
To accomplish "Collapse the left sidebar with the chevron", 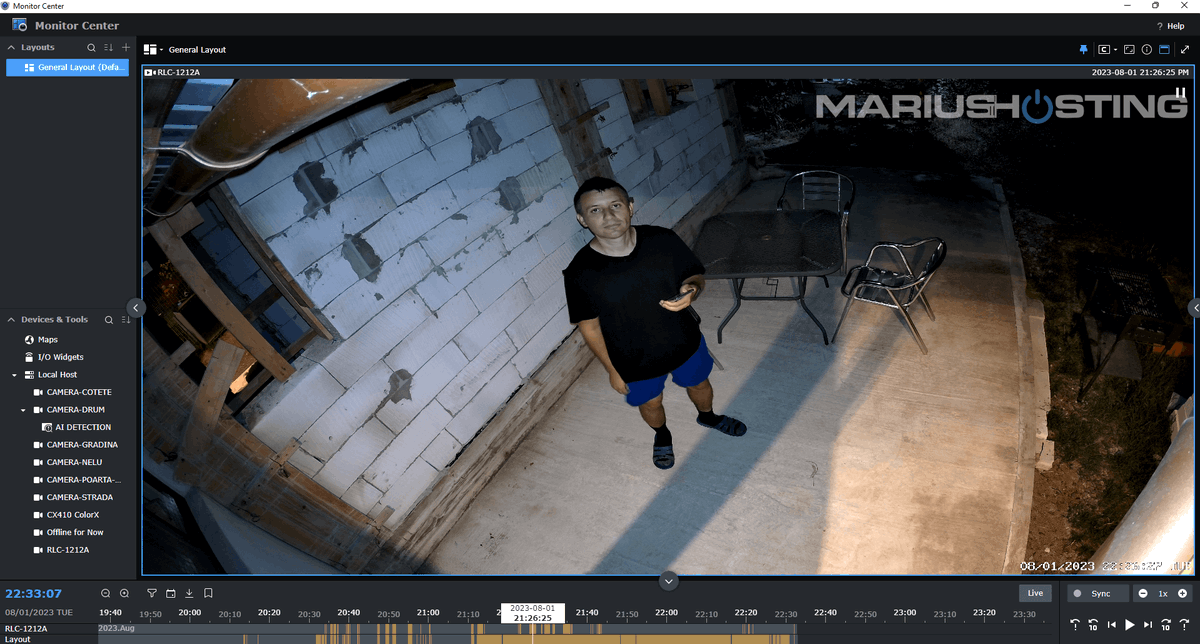I will click(x=135, y=308).
